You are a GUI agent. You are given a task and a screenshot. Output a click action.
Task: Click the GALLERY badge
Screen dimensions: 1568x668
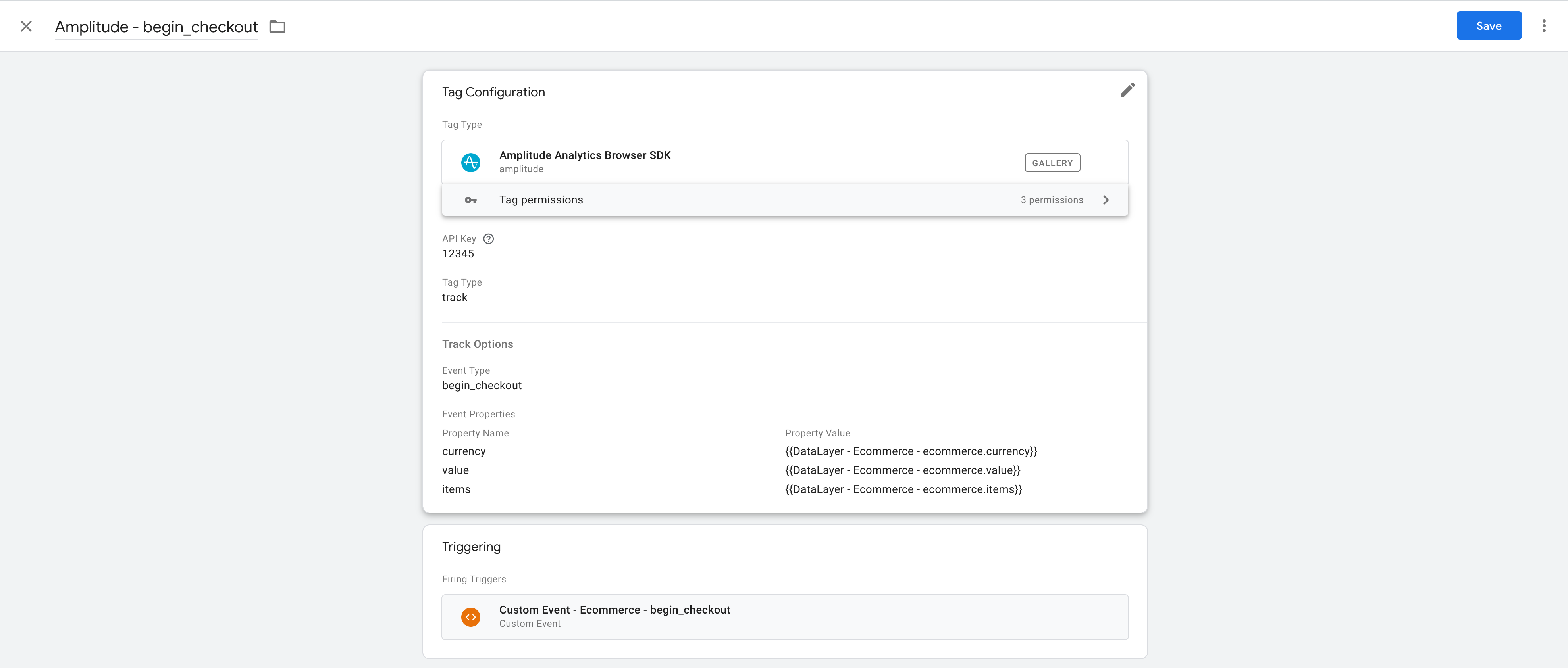pyautogui.click(x=1052, y=163)
